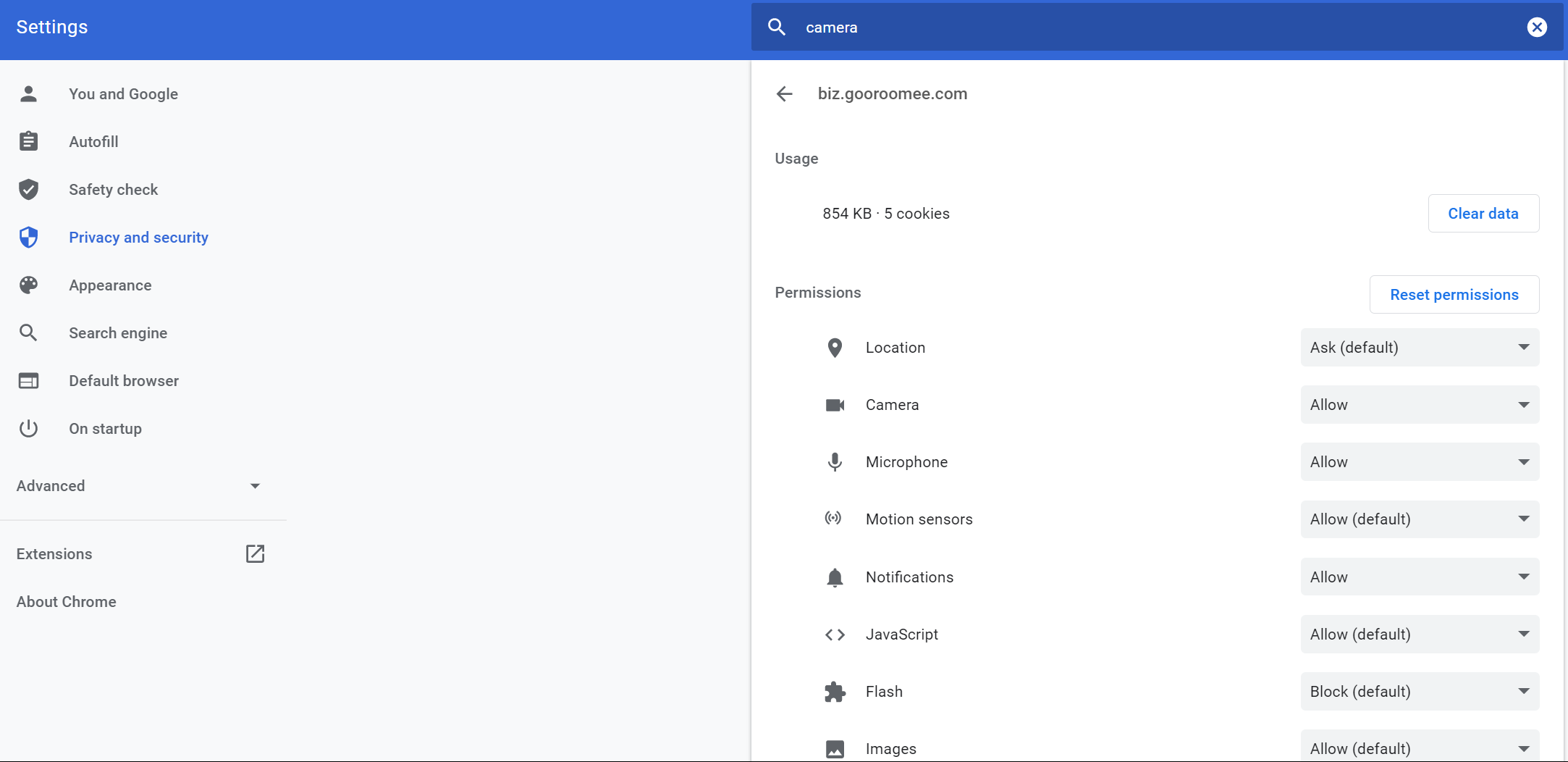This screenshot has height=762, width=1568.
Task: Click the Safety check shield icon
Action: (29, 190)
